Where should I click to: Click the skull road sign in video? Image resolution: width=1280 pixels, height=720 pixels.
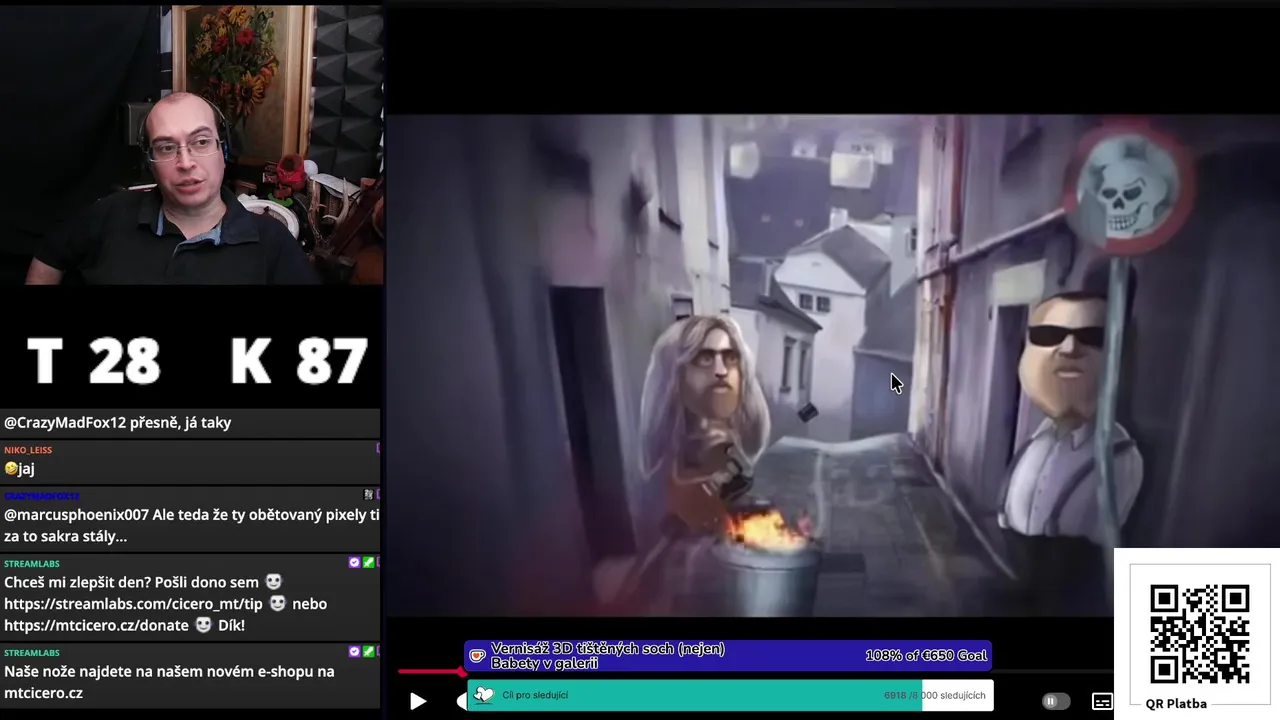tap(1129, 191)
